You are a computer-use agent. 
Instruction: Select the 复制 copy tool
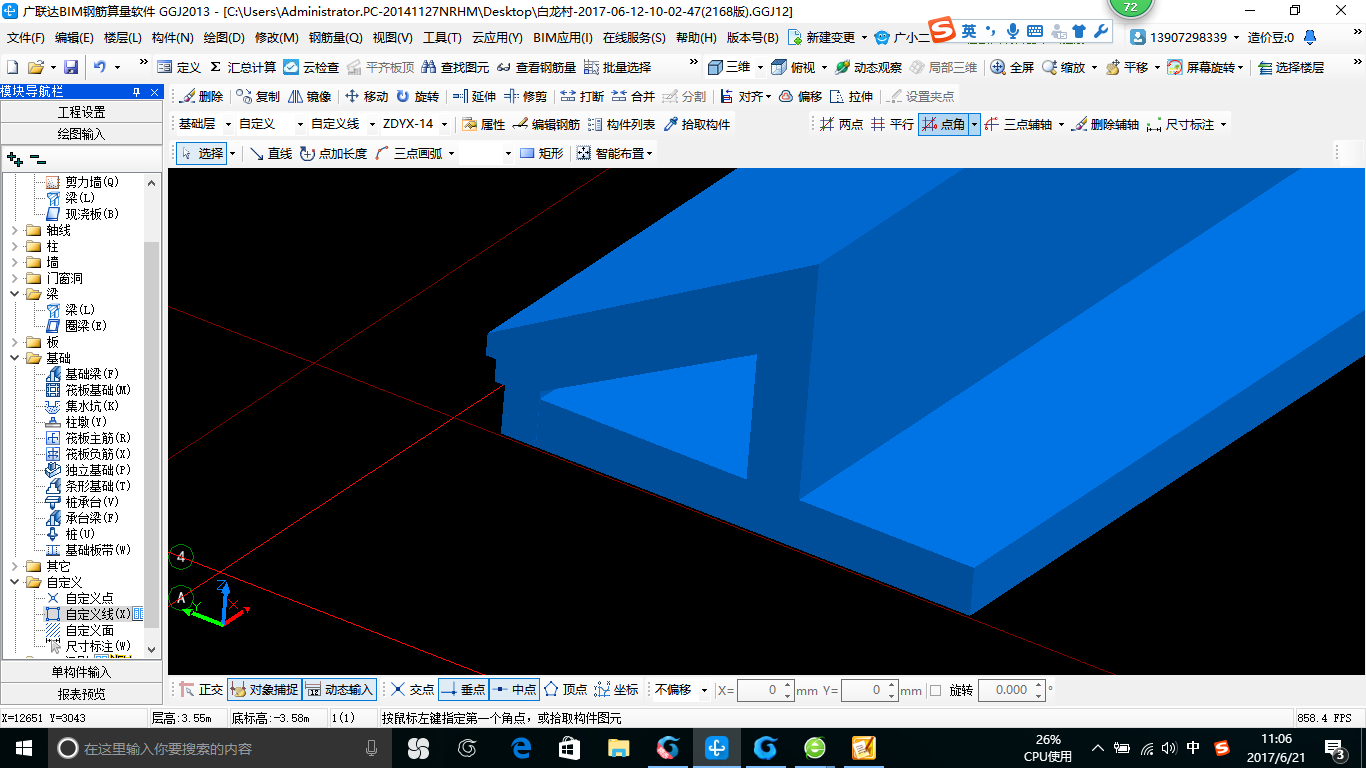point(258,96)
